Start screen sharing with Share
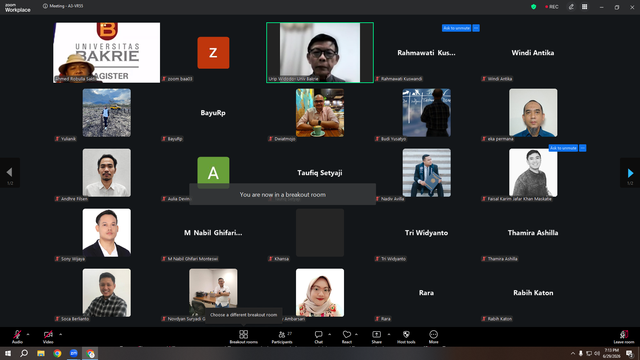 click(x=377, y=337)
